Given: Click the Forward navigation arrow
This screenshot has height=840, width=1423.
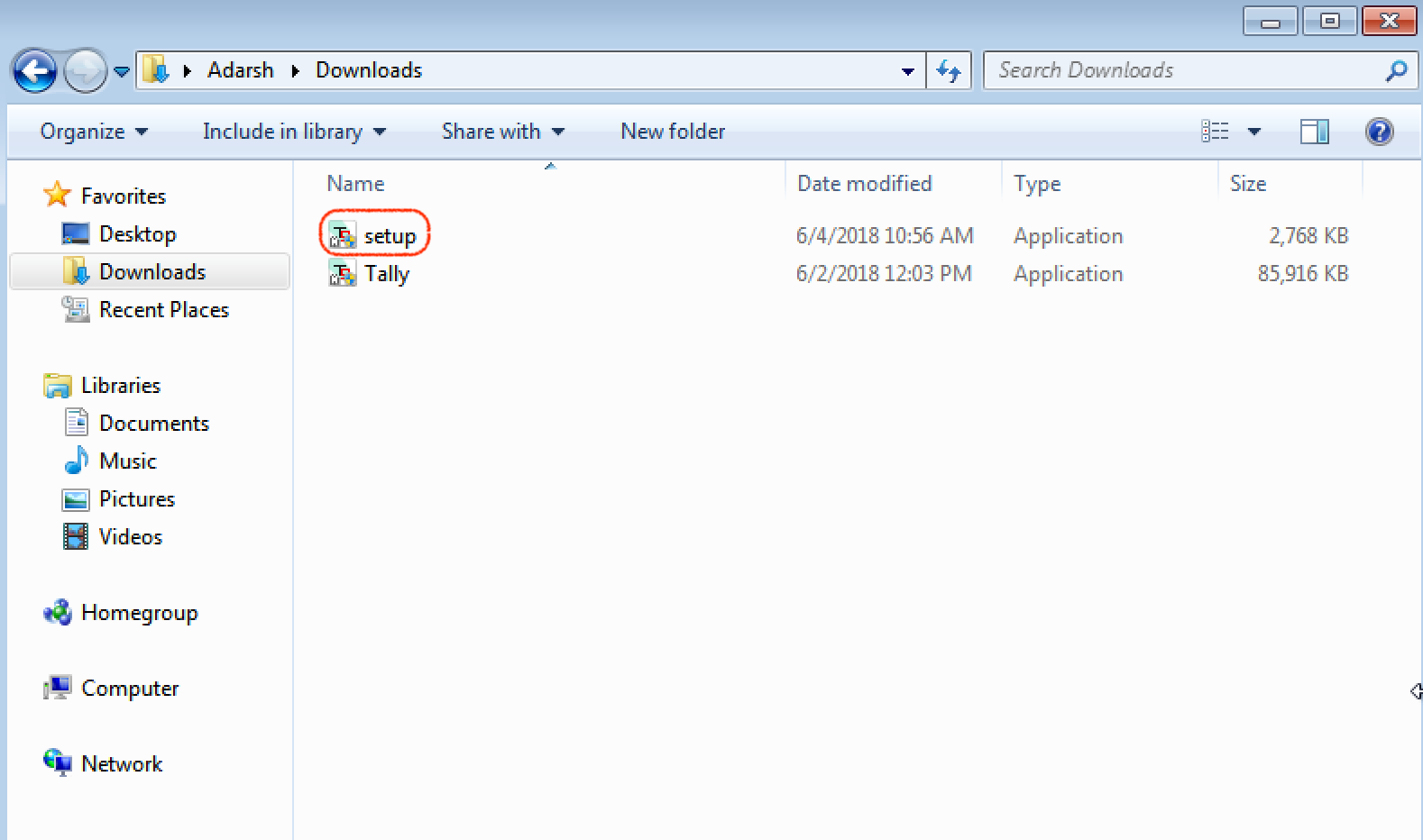Looking at the screenshot, I should point(85,70).
